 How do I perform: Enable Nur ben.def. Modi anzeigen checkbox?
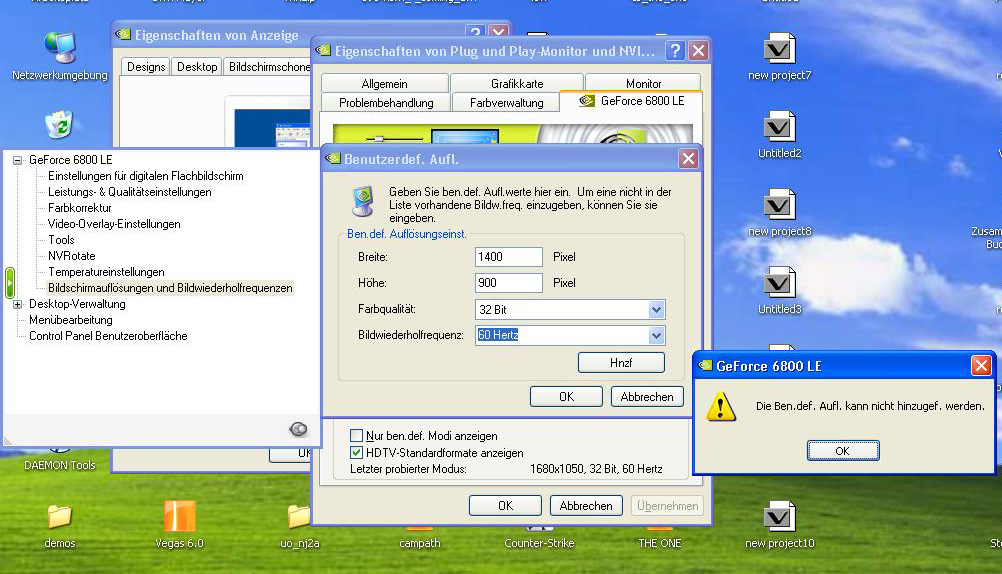click(357, 436)
